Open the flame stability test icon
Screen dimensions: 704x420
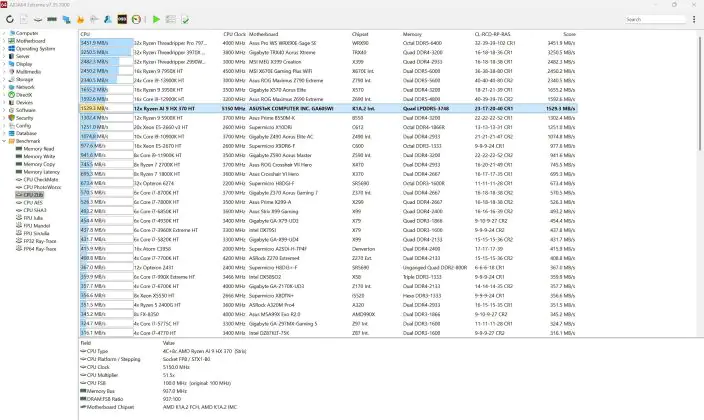point(80,19)
